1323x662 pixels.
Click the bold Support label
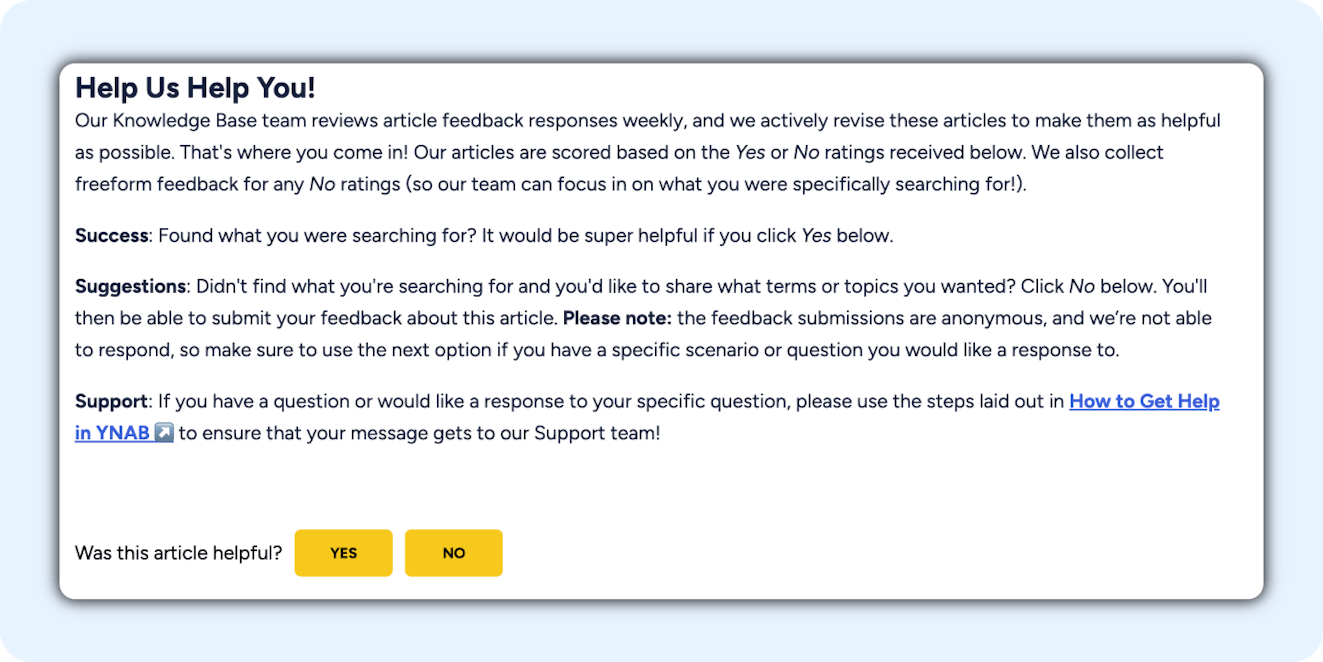(x=111, y=402)
